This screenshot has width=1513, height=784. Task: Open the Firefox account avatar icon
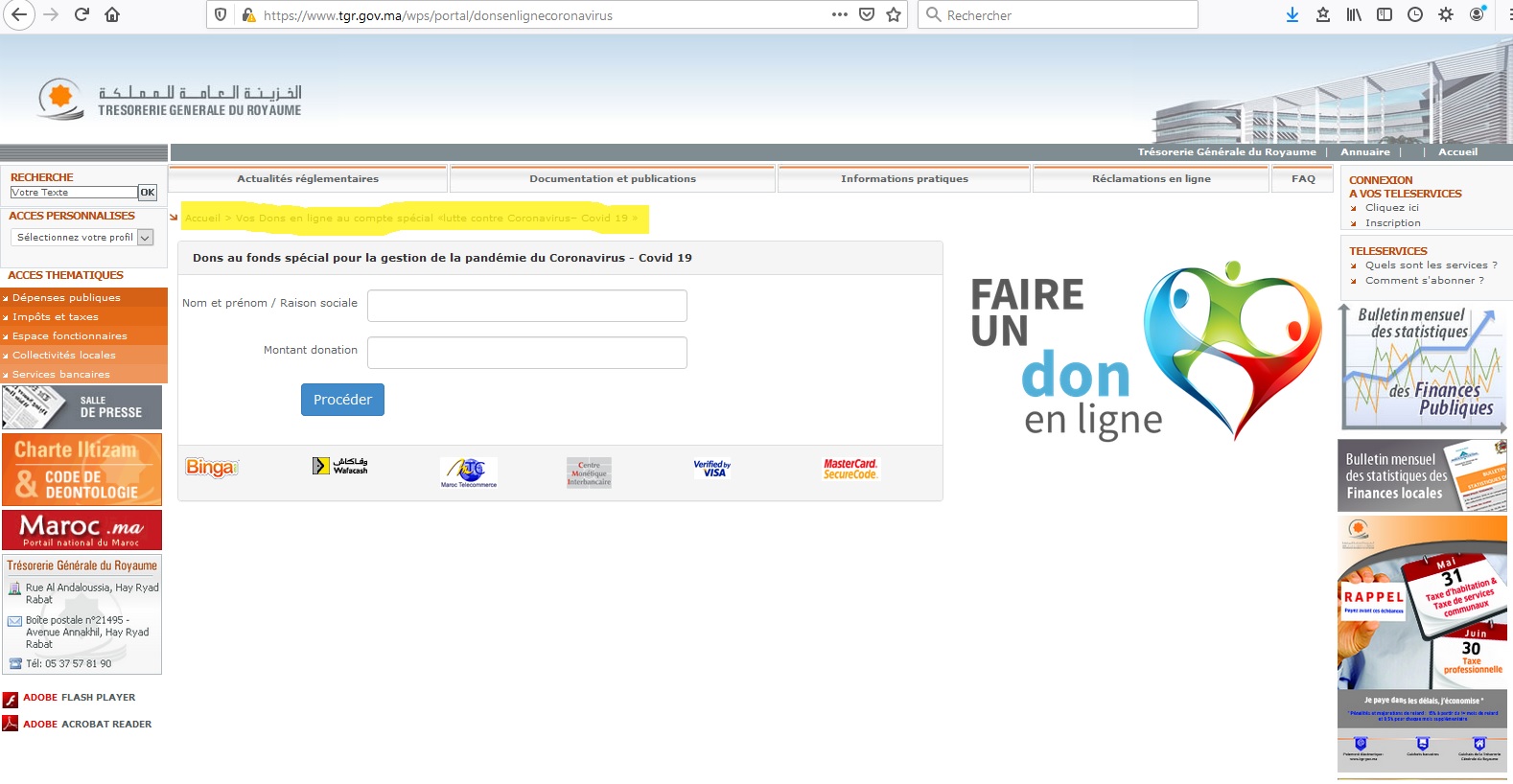click(x=1478, y=14)
